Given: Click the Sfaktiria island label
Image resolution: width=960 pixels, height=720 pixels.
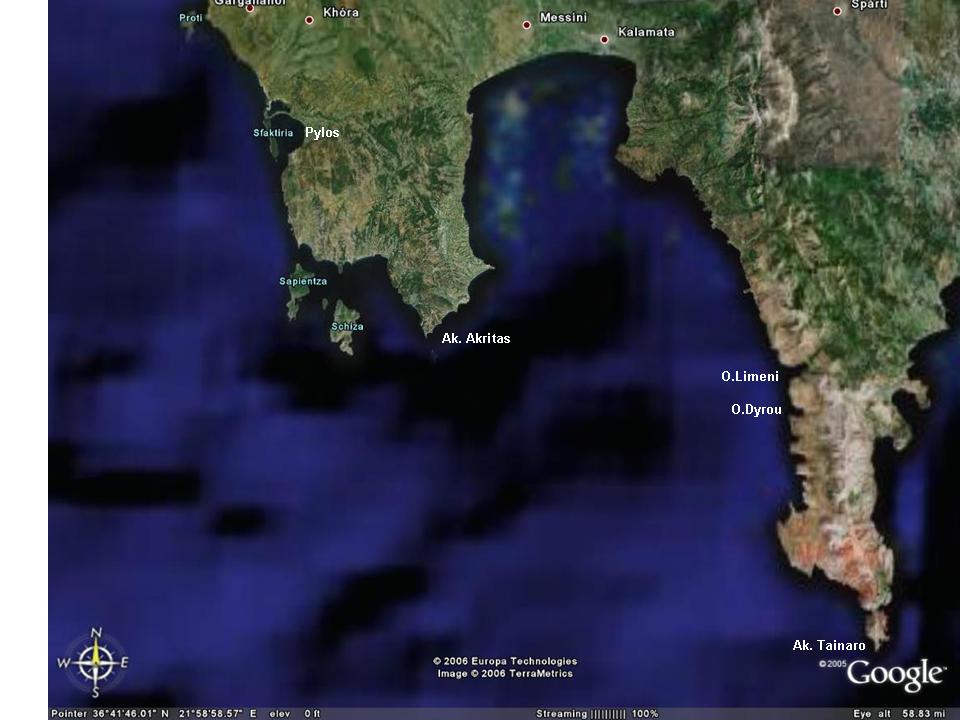Looking at the screenshot, I should coord(273,133).
